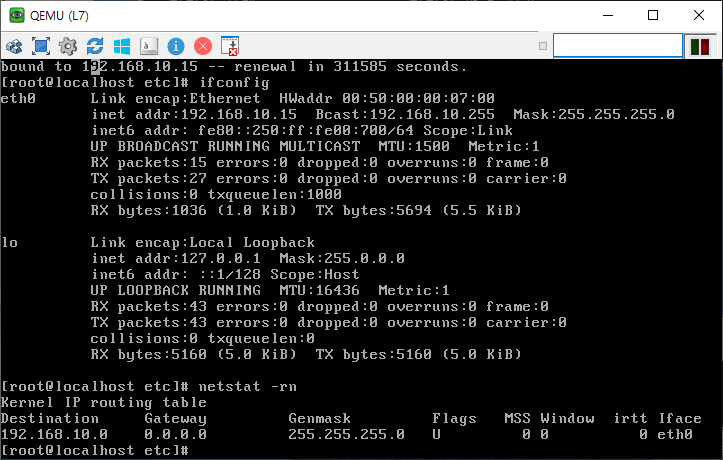Click 'Link encap:Local Loopback' text
Image resolution: width=723 pixels, height=460 pixels.
coord(202,242)
